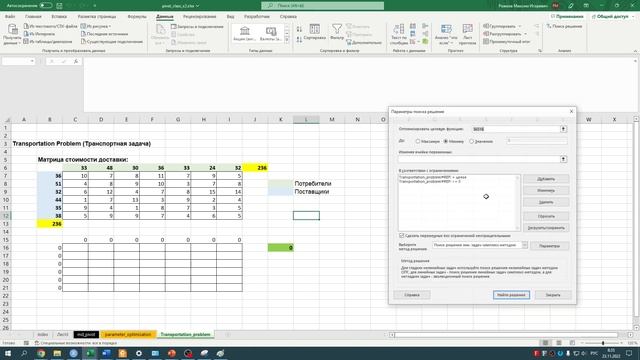Select the Stocks (Акции) data type
The image size is (640, 360).
pos(244,33)
